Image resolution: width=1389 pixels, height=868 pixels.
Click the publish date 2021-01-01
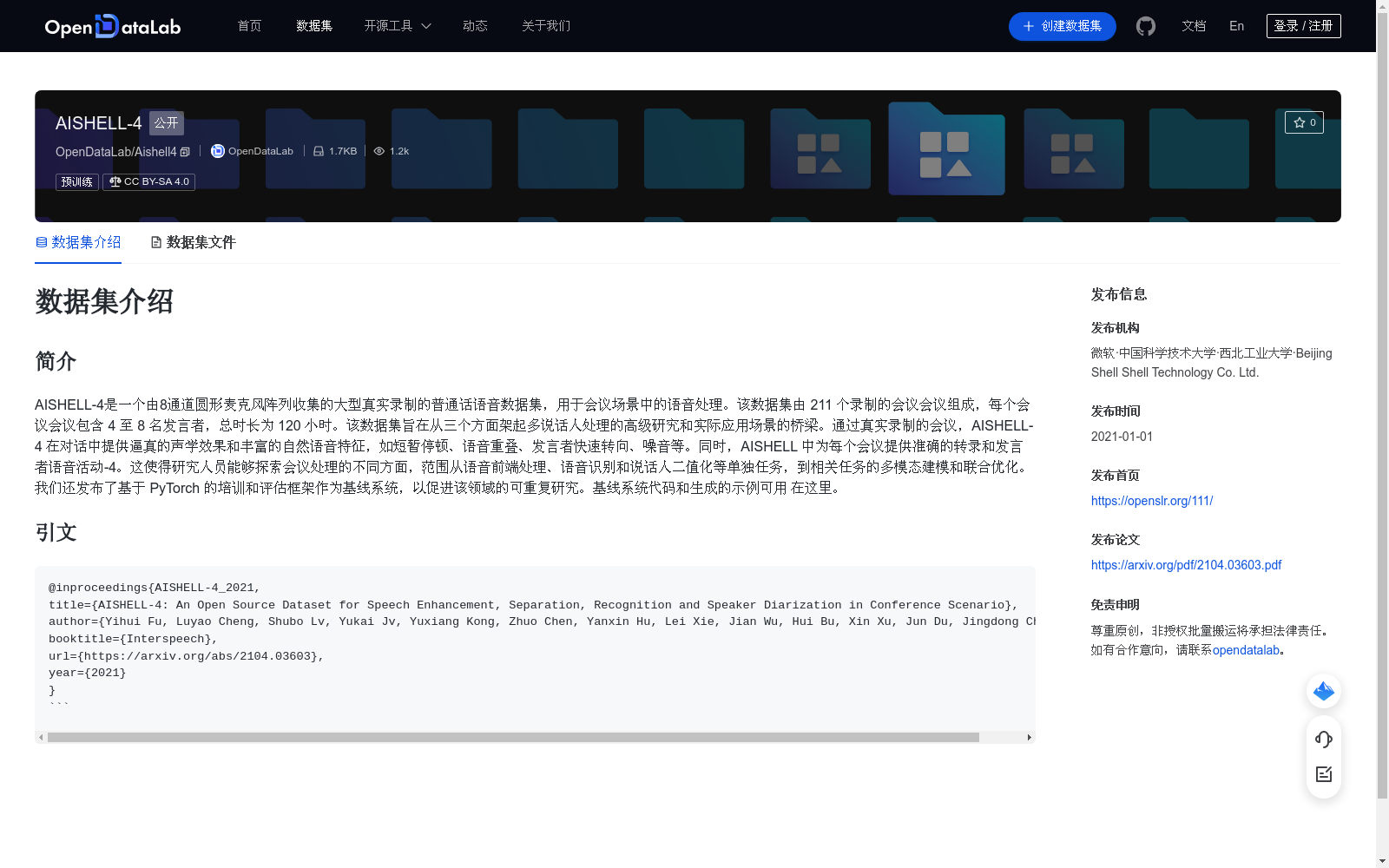tap(1122, 437)
